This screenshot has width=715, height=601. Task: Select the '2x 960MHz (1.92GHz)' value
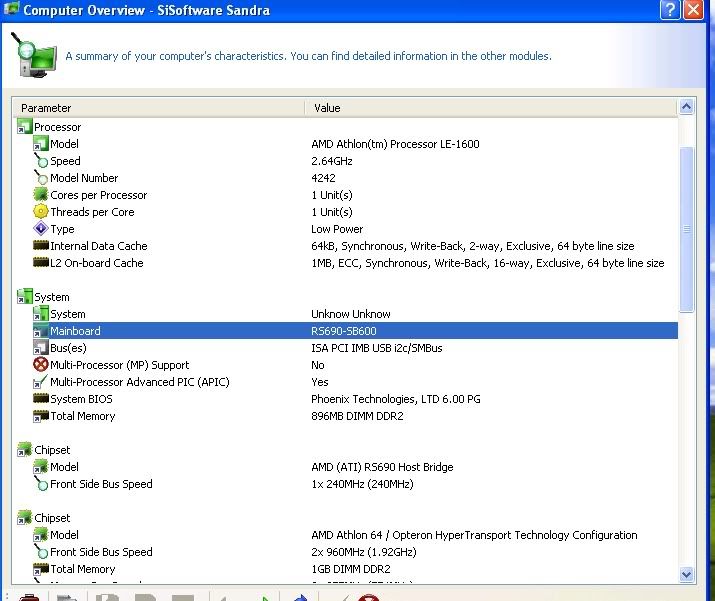pyautogui.click(x=364, y=552)
